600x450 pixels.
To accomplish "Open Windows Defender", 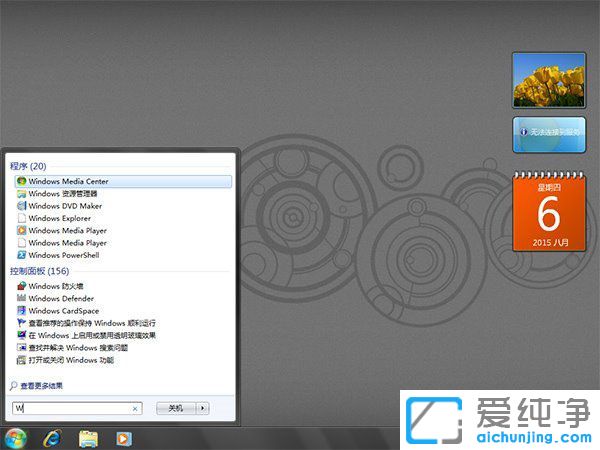I will (61, 298).
